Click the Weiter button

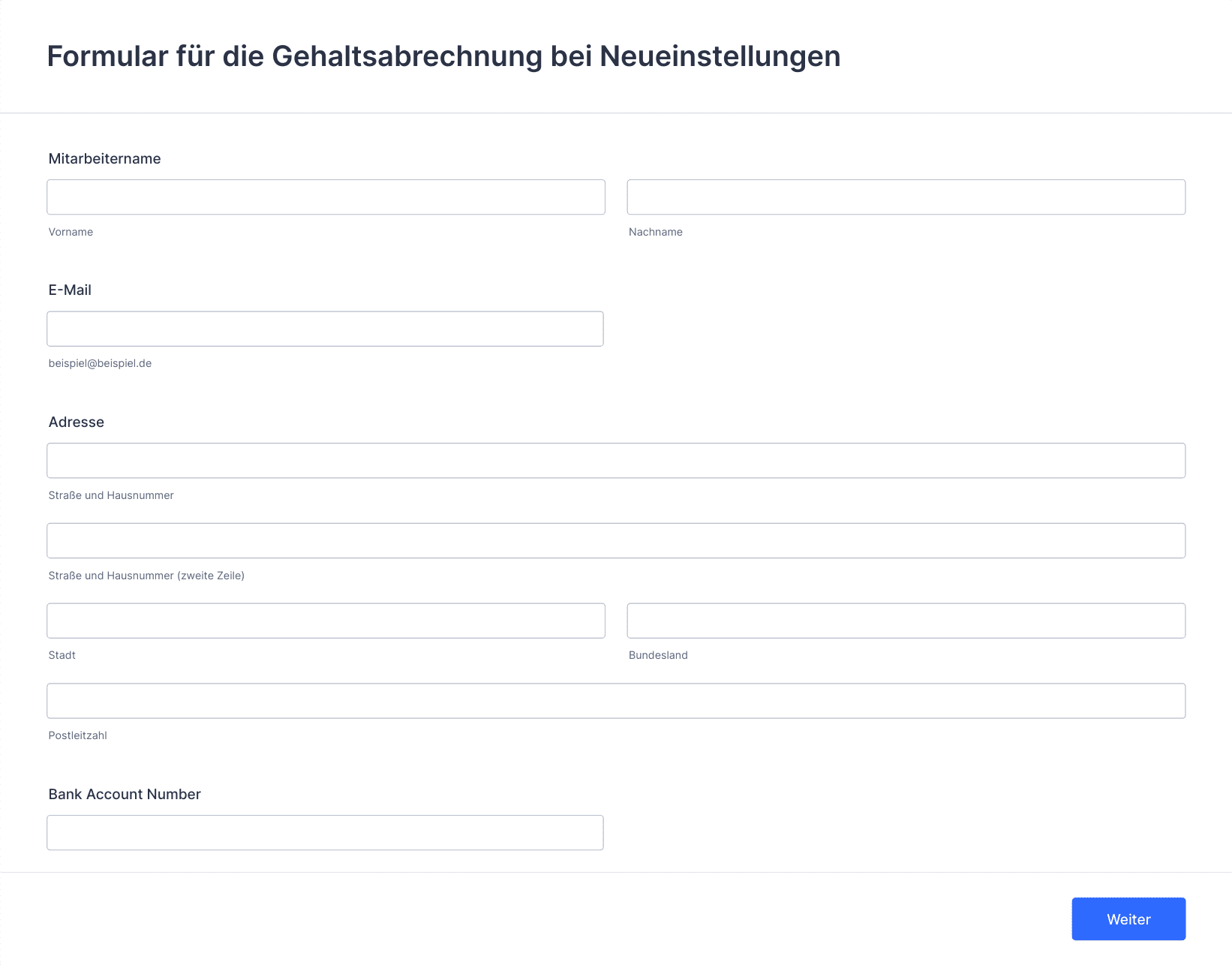(x=1128, y=919)
